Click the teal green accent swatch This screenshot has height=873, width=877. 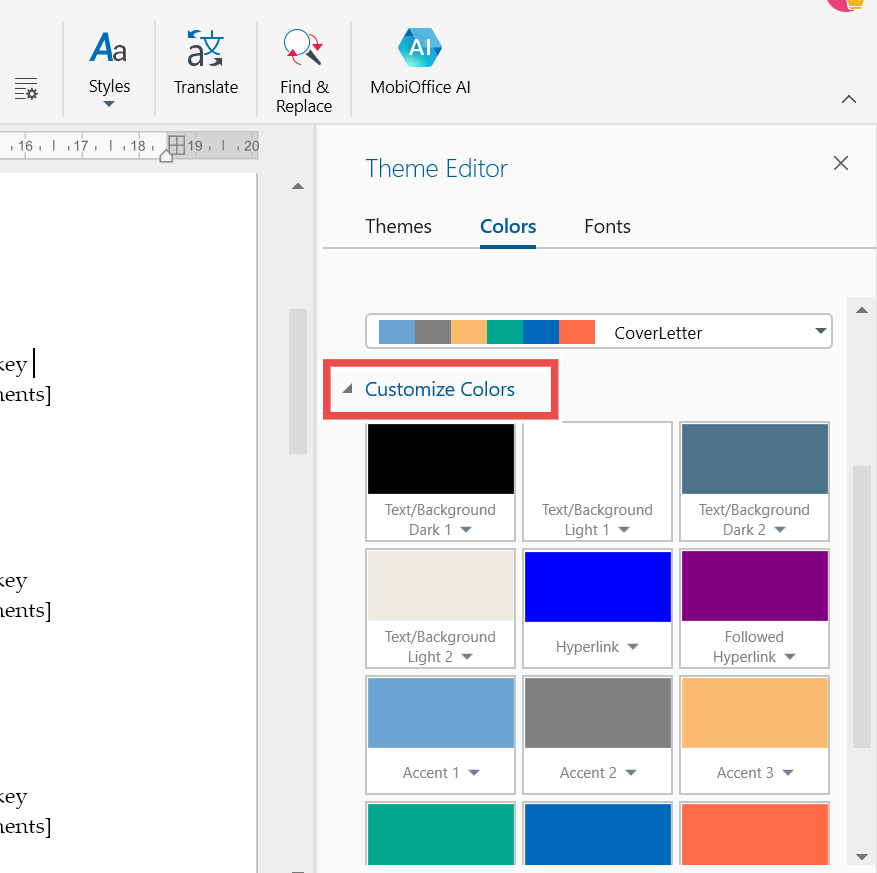click(441, 834)
